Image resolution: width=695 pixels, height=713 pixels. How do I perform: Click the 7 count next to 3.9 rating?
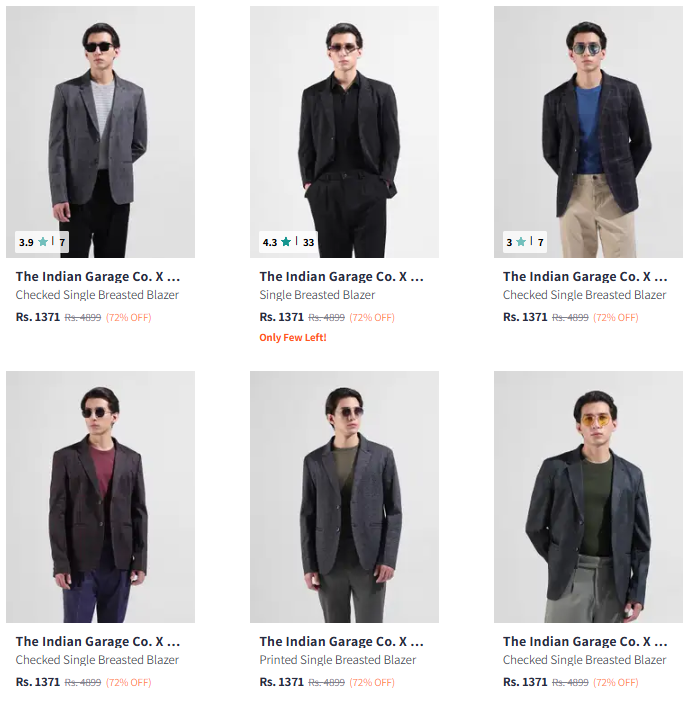pyautogui.click(x=62, y=242)
